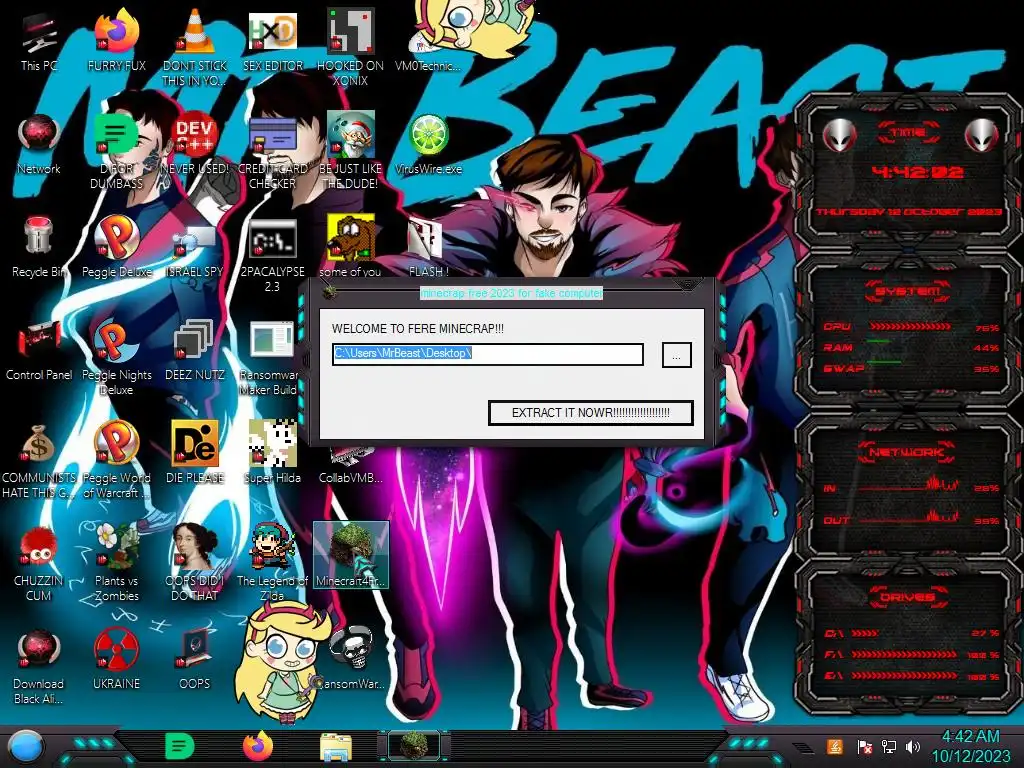1024x768 pixels.
Task: Focus the extraction path input field
Action: coord(488,354)
